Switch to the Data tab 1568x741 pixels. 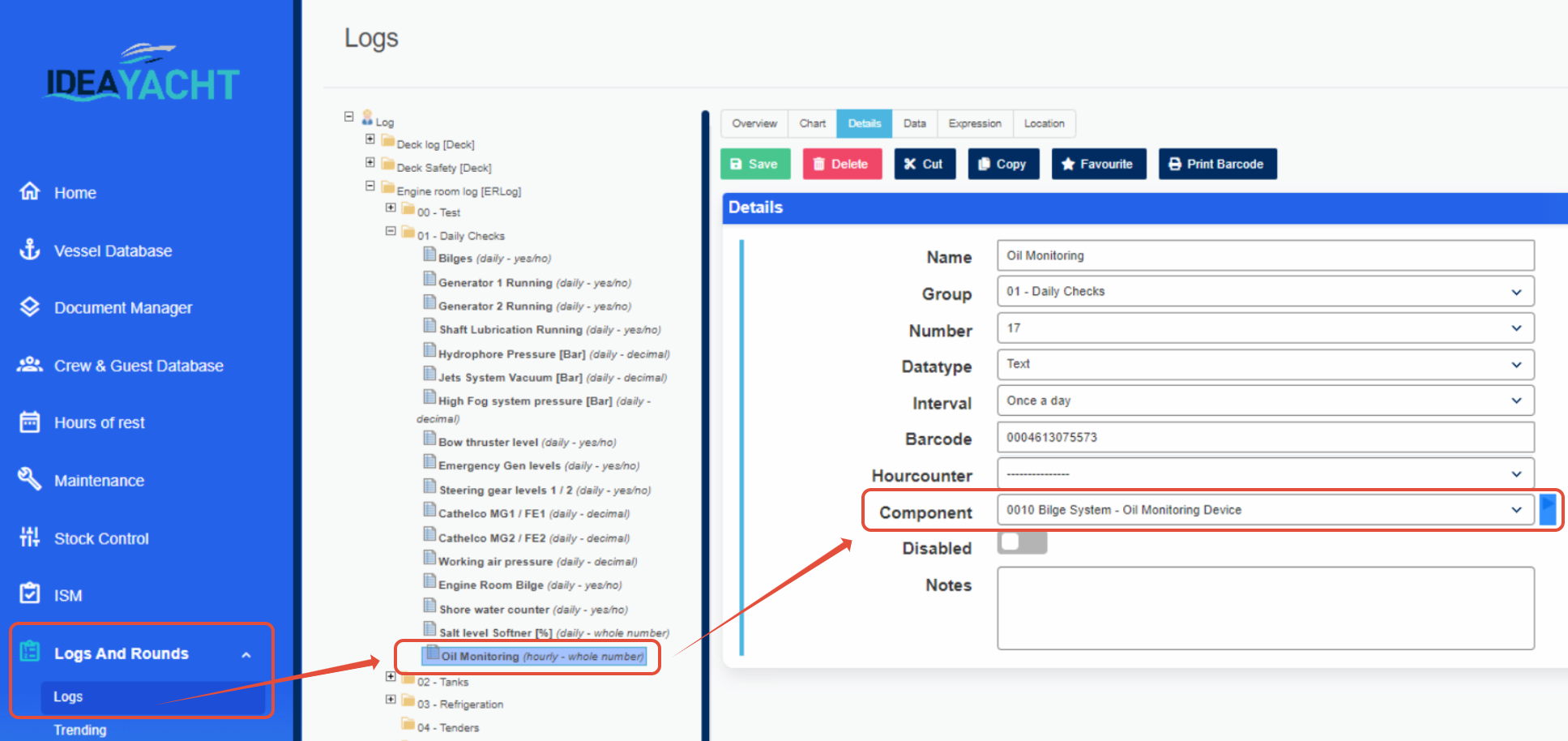pos(914,123)
